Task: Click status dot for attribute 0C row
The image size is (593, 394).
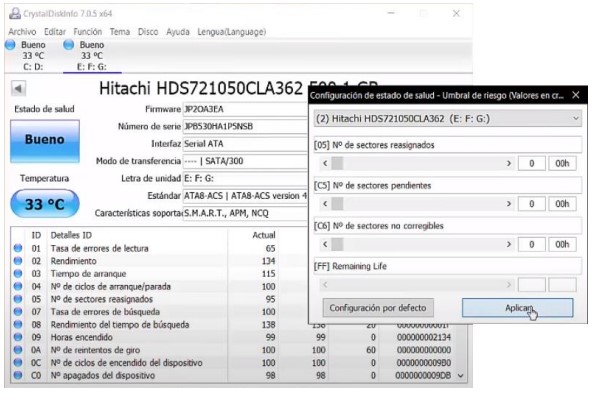Action: tap(17, 363)
